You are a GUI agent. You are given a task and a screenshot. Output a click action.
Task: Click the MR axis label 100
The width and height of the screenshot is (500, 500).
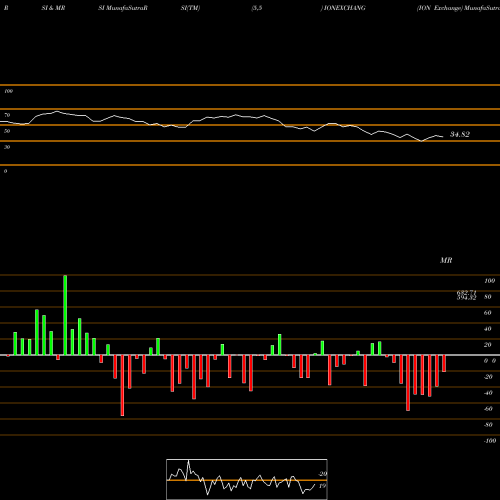tap(489, 281)
